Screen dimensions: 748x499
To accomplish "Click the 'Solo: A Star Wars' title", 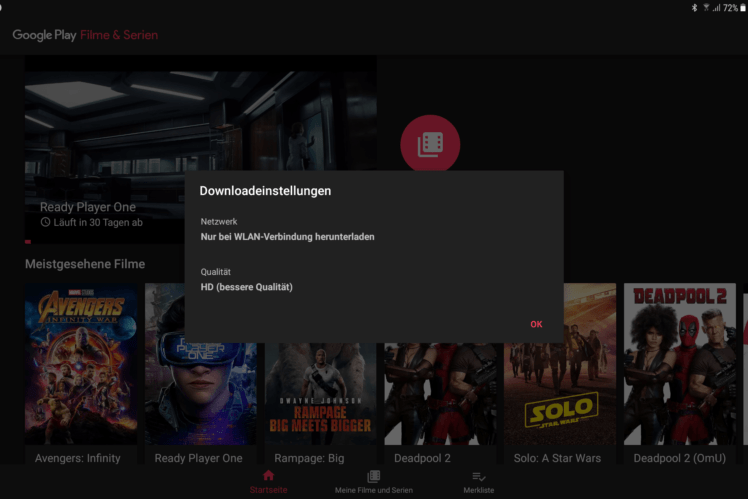I will coord(557,458).
